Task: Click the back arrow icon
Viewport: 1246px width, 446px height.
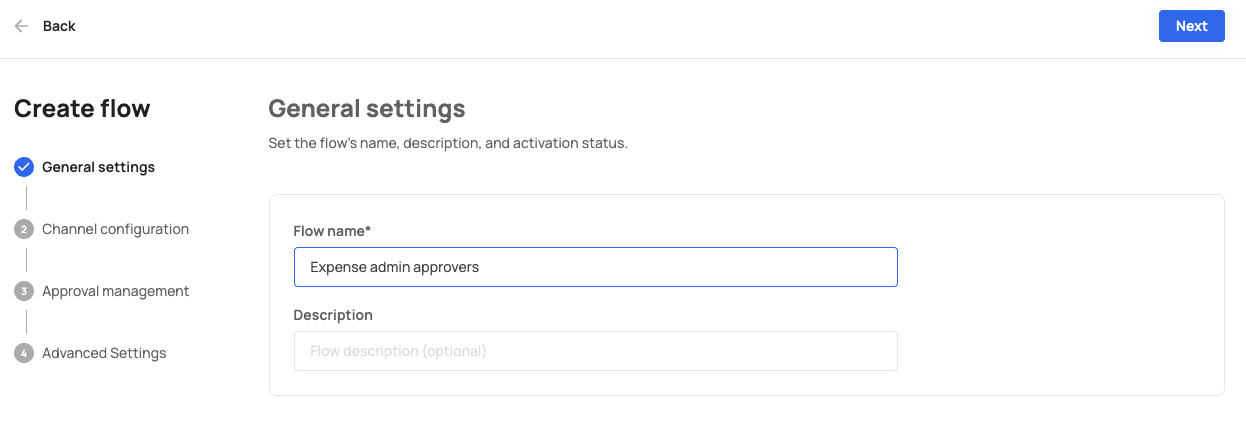Action: click(x=21, y=26)
